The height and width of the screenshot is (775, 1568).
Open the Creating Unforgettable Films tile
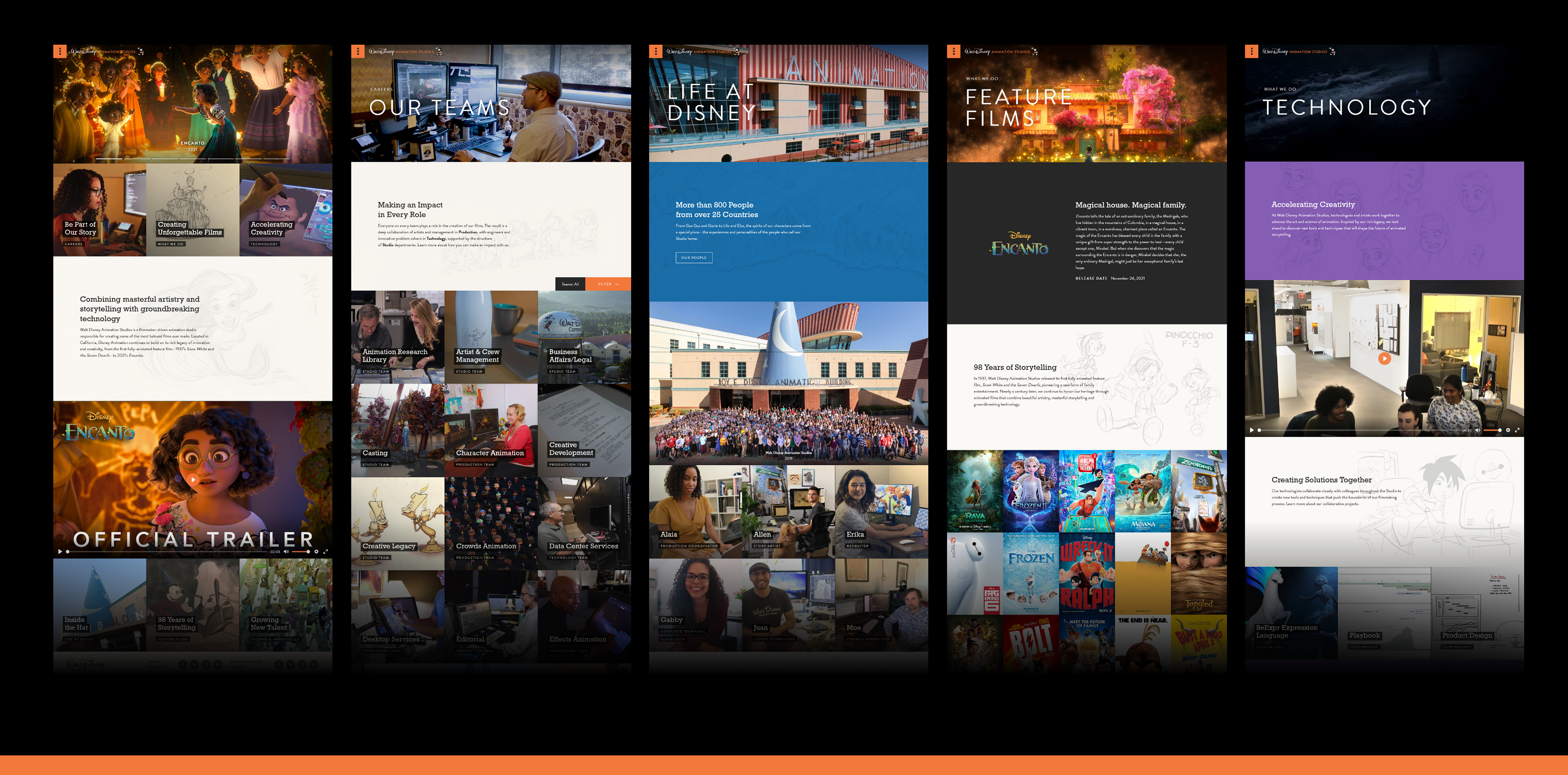click(x=193, y=210)
